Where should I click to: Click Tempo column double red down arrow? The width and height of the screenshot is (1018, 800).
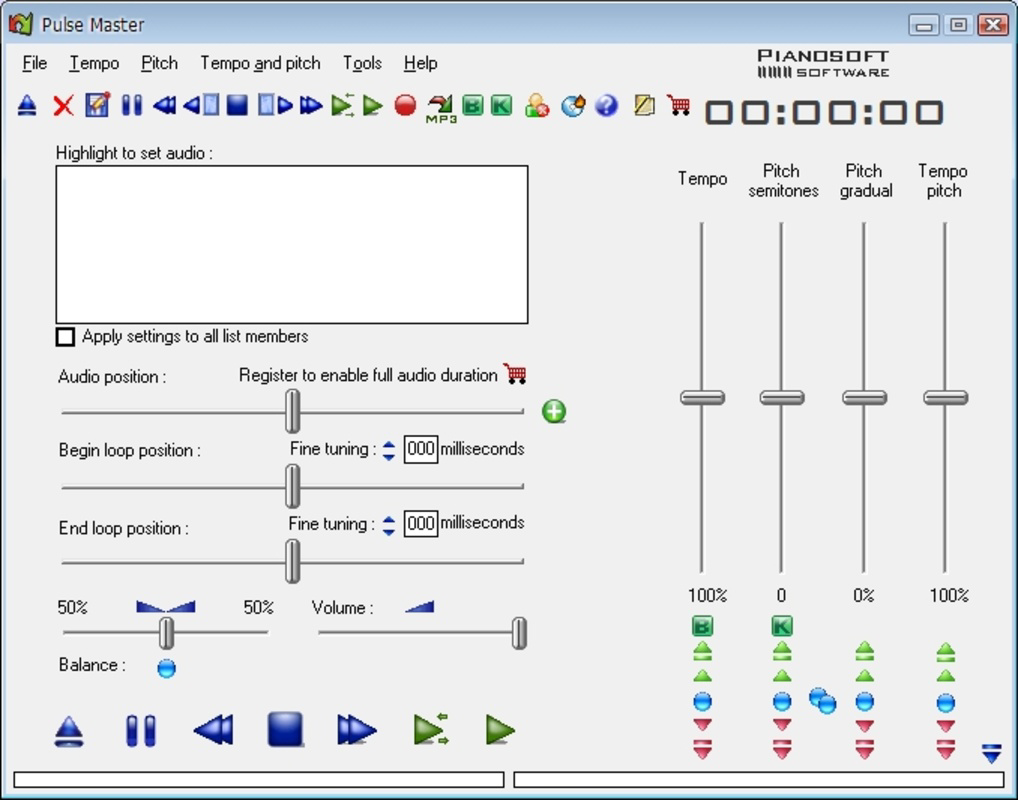click(702, 749)
